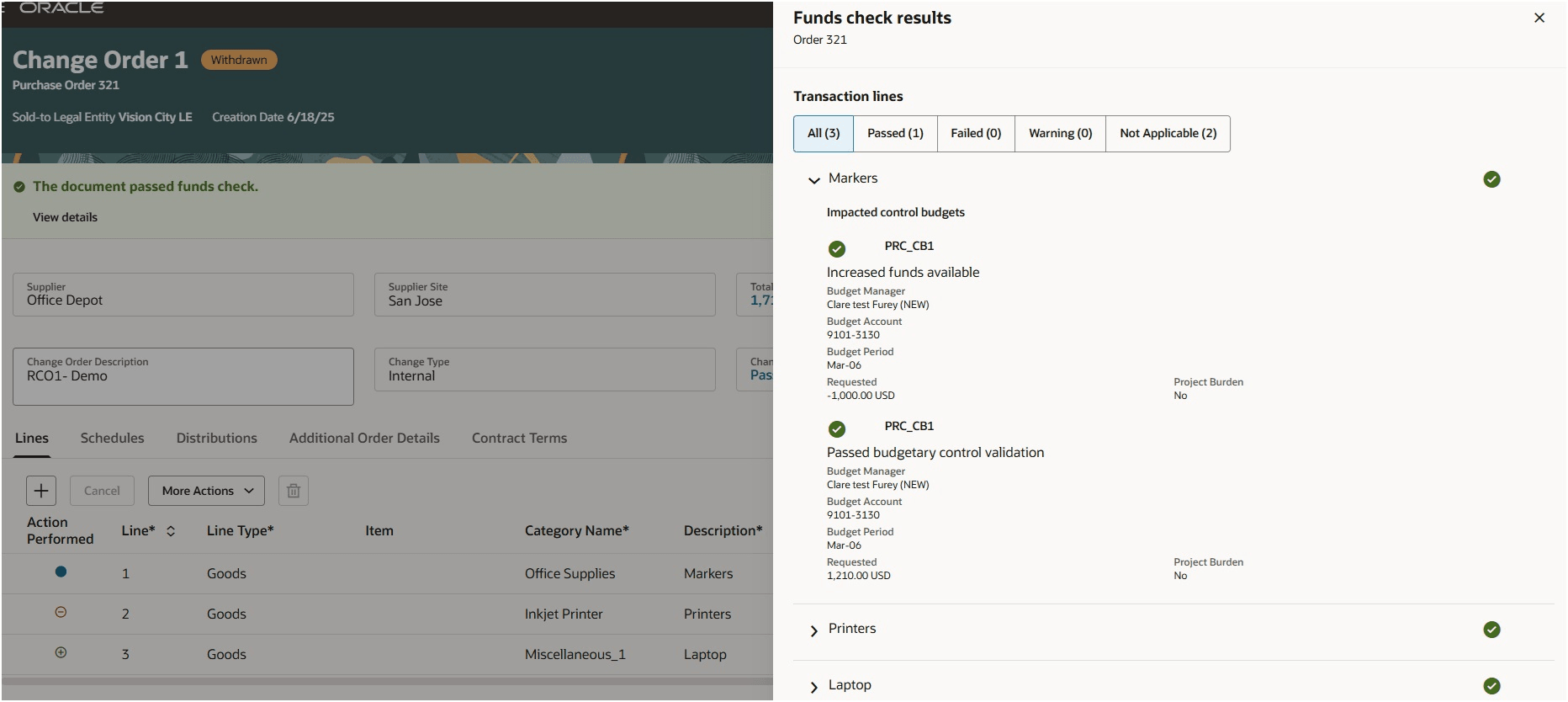
Task: Click the Description column header
Action: 723,531
